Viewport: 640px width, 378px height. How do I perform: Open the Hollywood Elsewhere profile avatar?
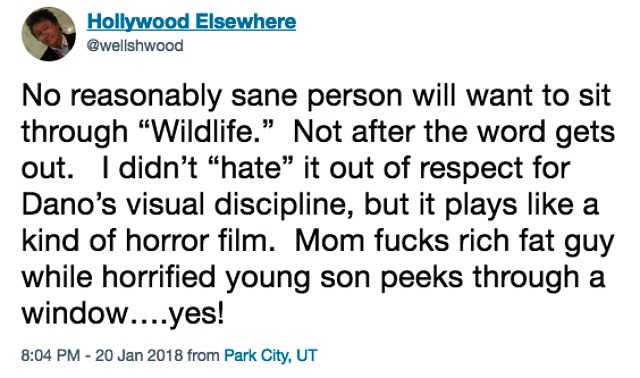(48, 34)
